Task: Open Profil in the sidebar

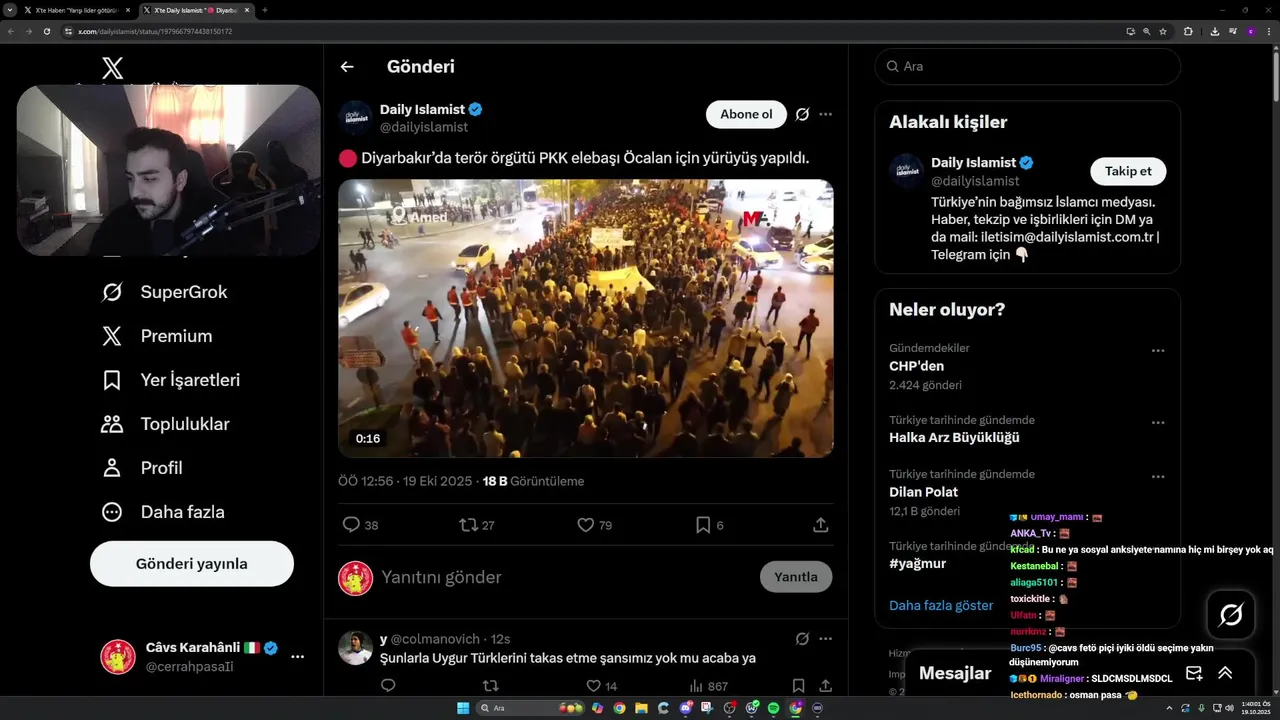Action: click(142, 468)
